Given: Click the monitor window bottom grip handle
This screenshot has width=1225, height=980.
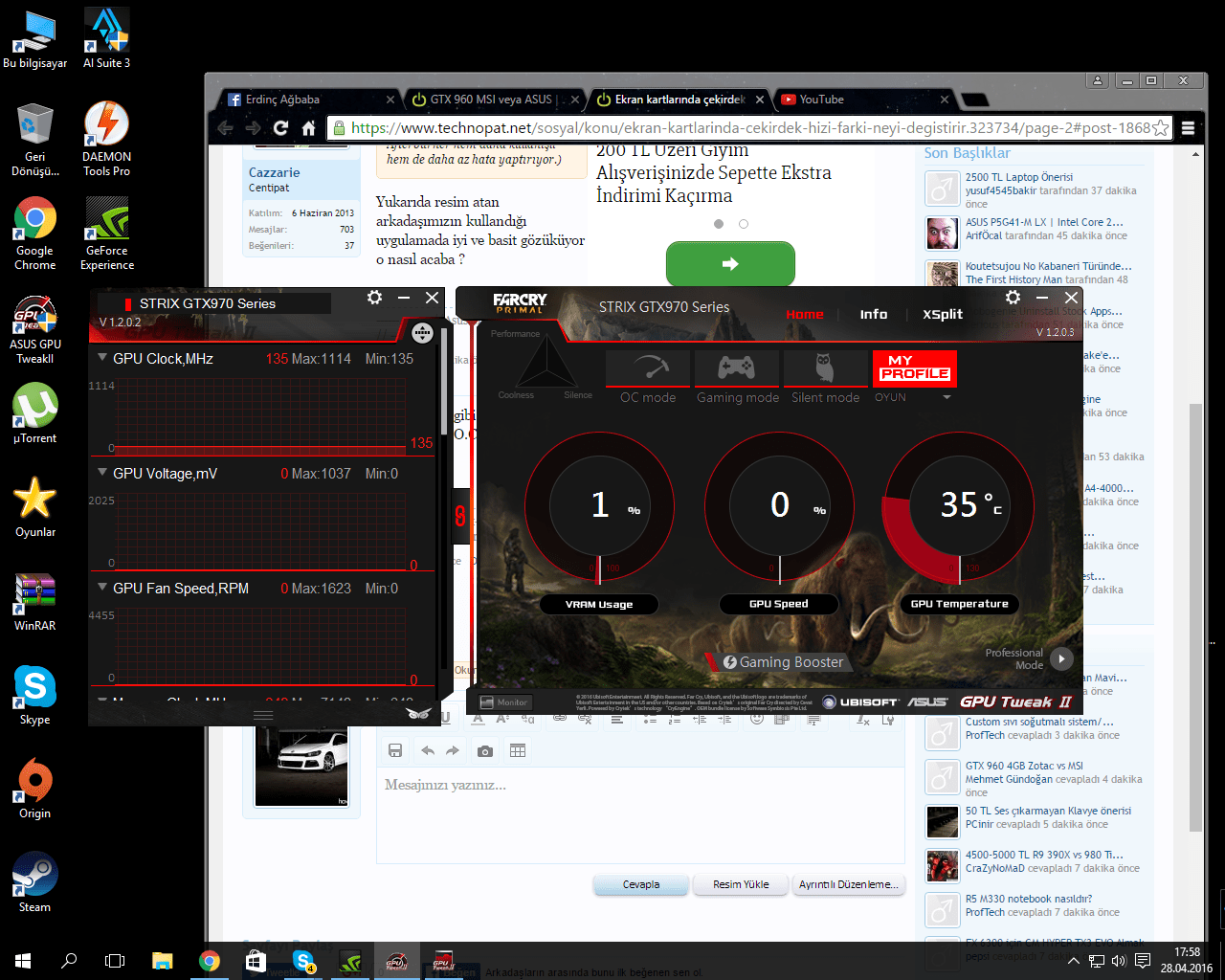Looking at the screenshot, I should [263, 715].
